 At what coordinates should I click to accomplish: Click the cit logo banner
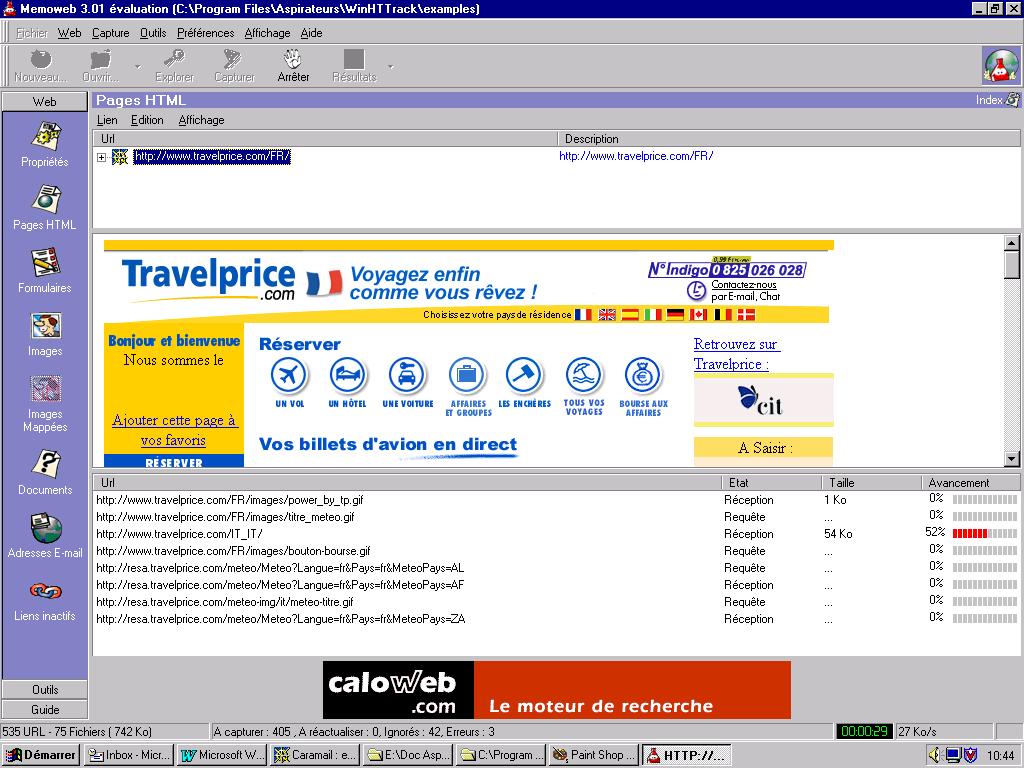click(x=763, y=400)
